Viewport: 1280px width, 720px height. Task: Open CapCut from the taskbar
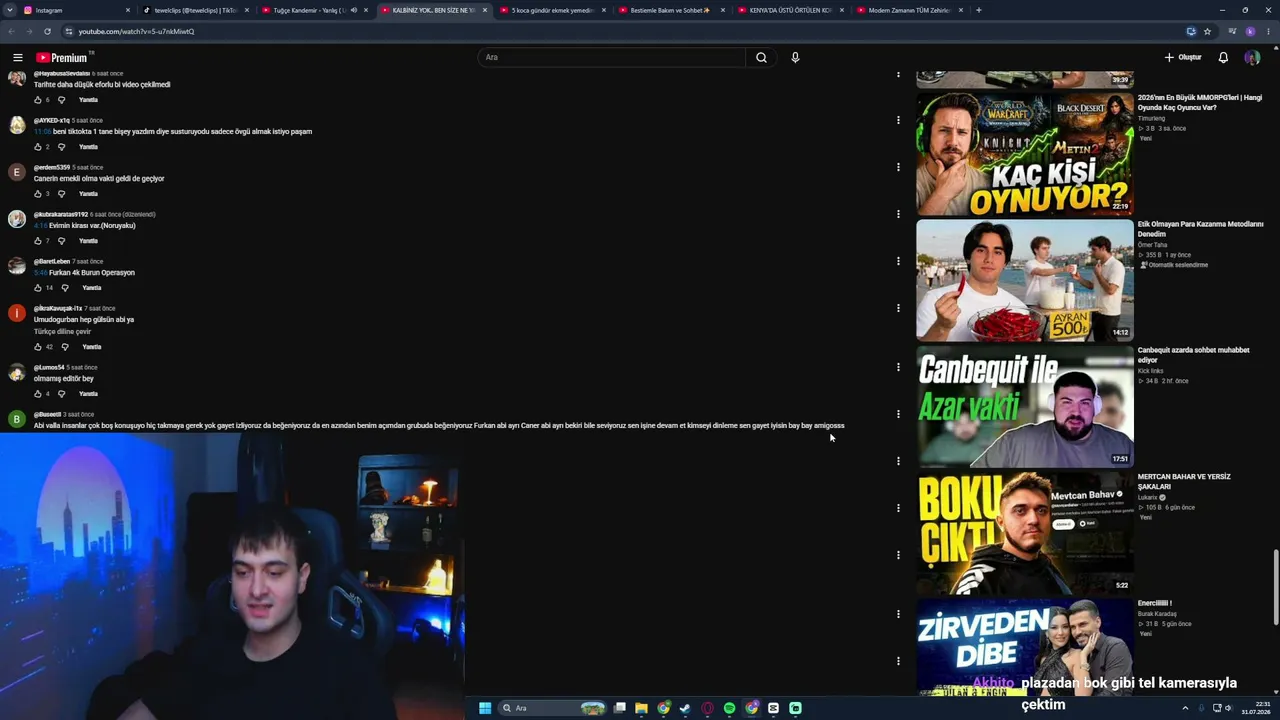coord(773,708)
